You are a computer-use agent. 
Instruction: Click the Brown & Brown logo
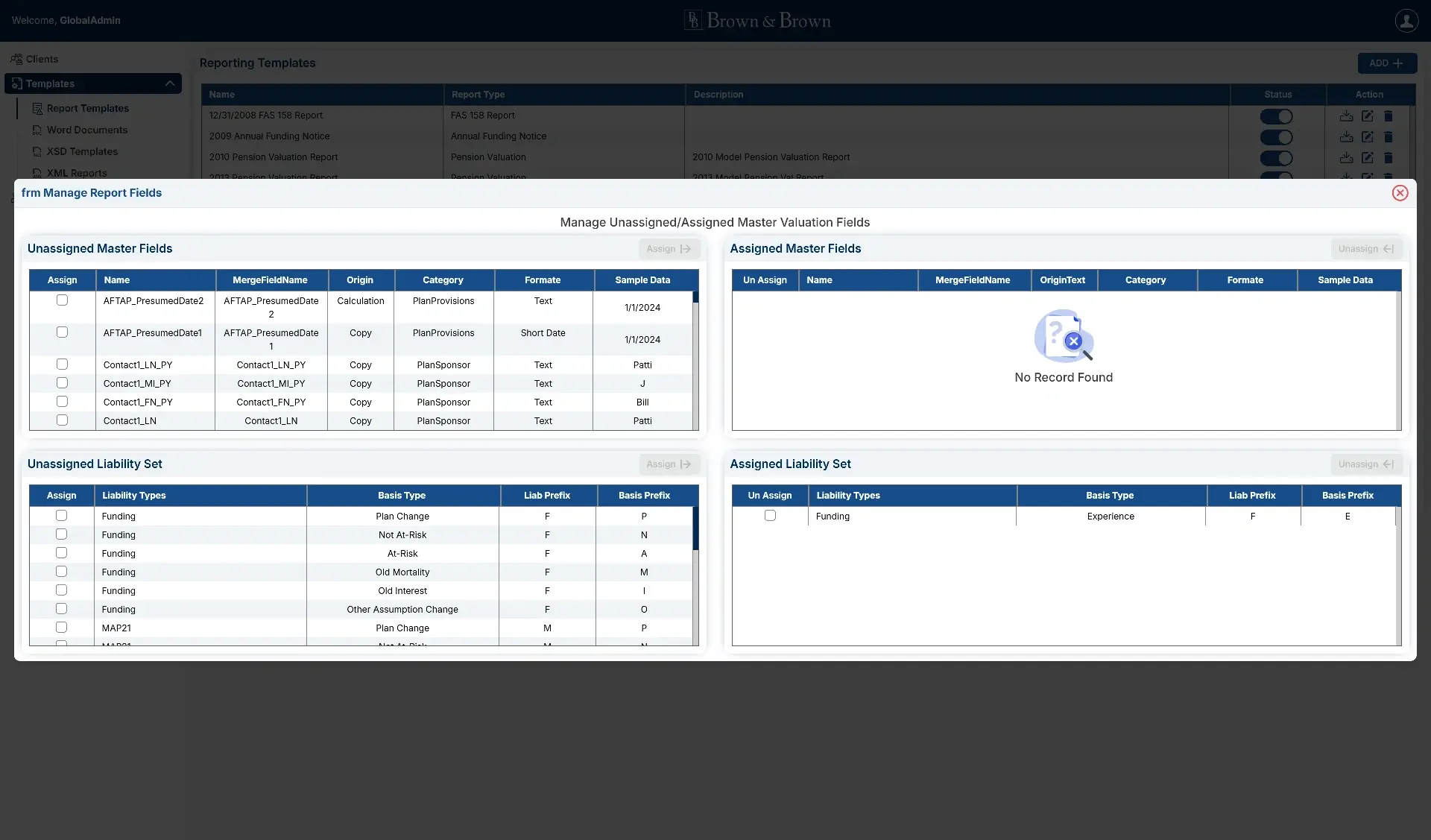pos(757,21)
